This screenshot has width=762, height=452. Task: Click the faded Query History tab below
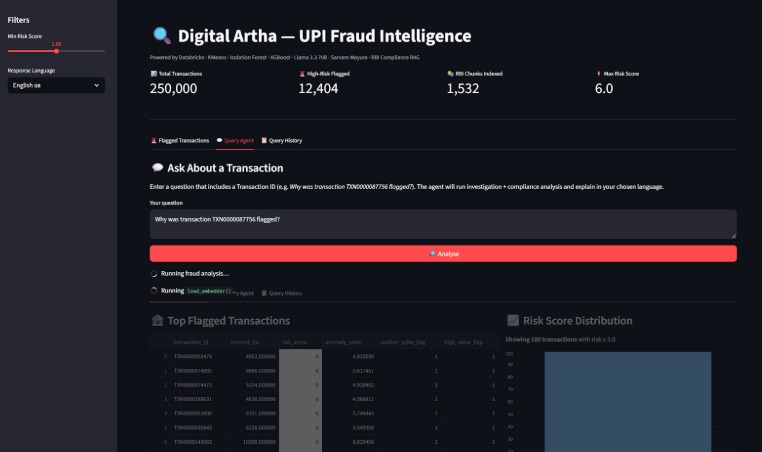(281, 293)
